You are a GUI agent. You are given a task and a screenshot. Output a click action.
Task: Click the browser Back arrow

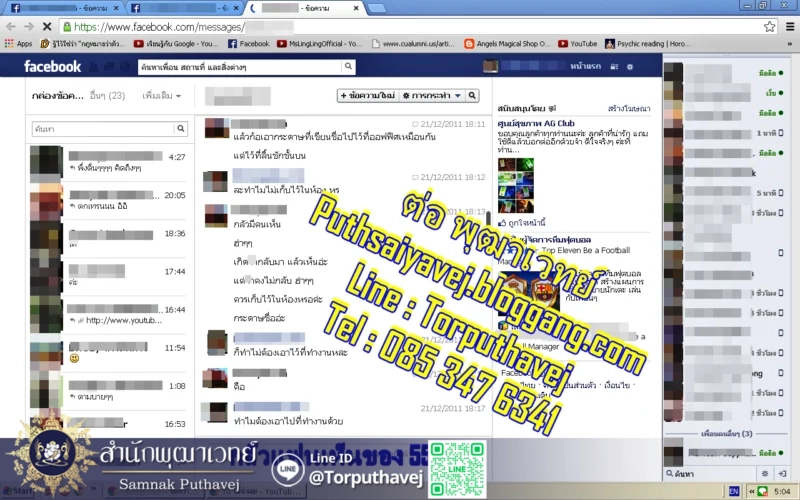(x=11, y=27)
